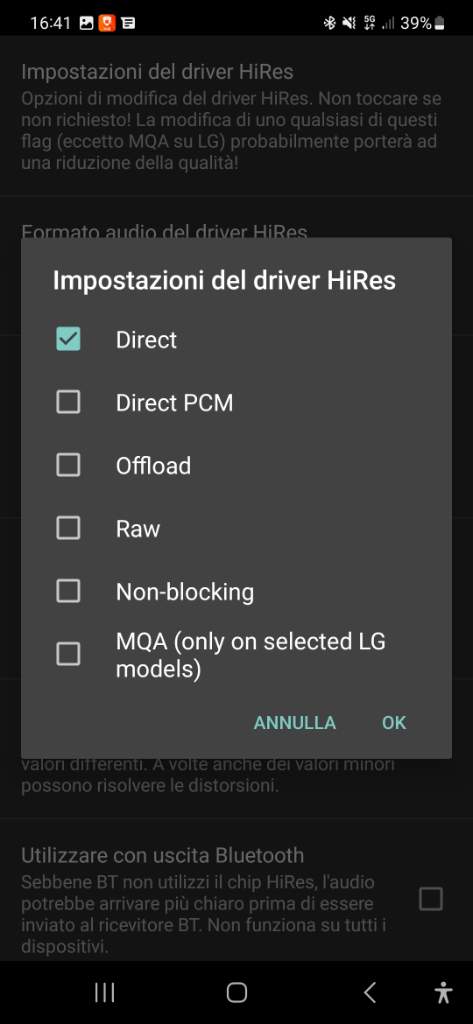
Task: Enable the Non-blocking checkbox
Action: tap(68, 591)
